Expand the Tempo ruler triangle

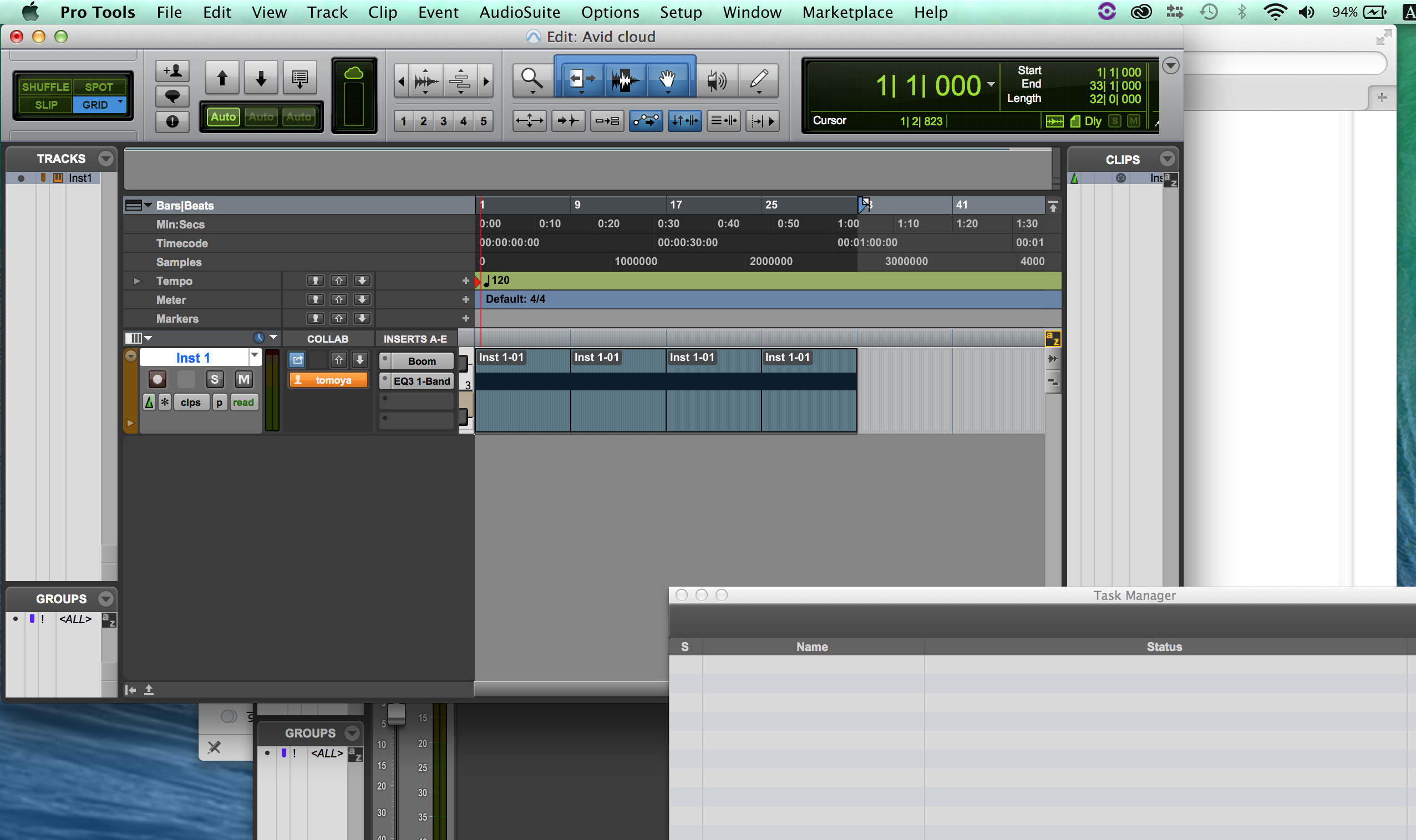click(x=136, y=281)
